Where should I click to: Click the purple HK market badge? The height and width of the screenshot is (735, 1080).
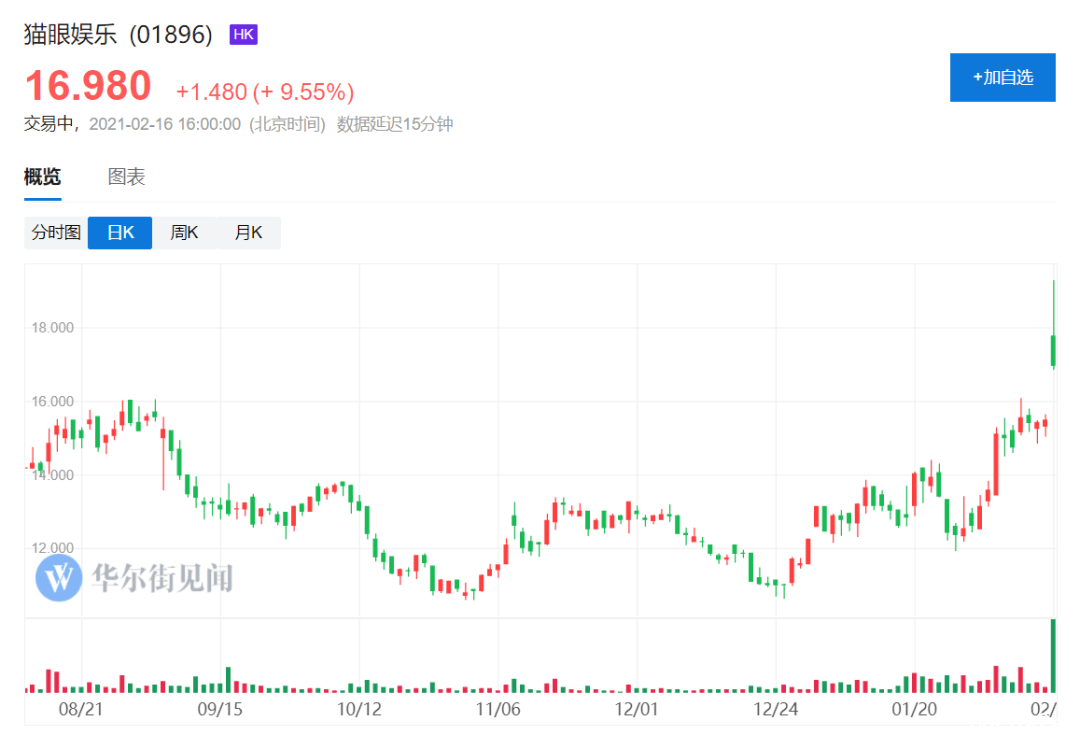click(x=243, y=34)
